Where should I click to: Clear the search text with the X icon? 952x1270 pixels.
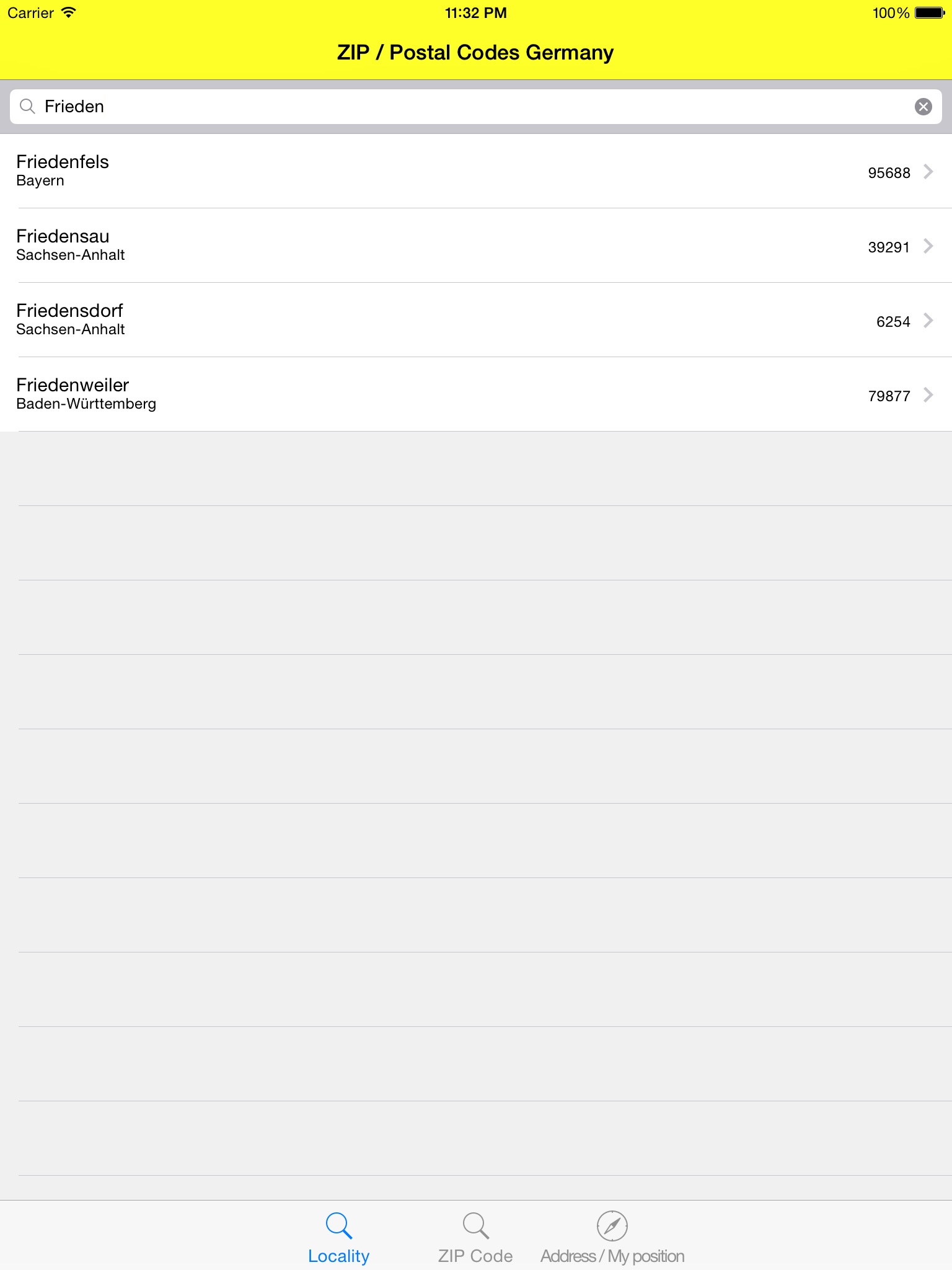923,107
